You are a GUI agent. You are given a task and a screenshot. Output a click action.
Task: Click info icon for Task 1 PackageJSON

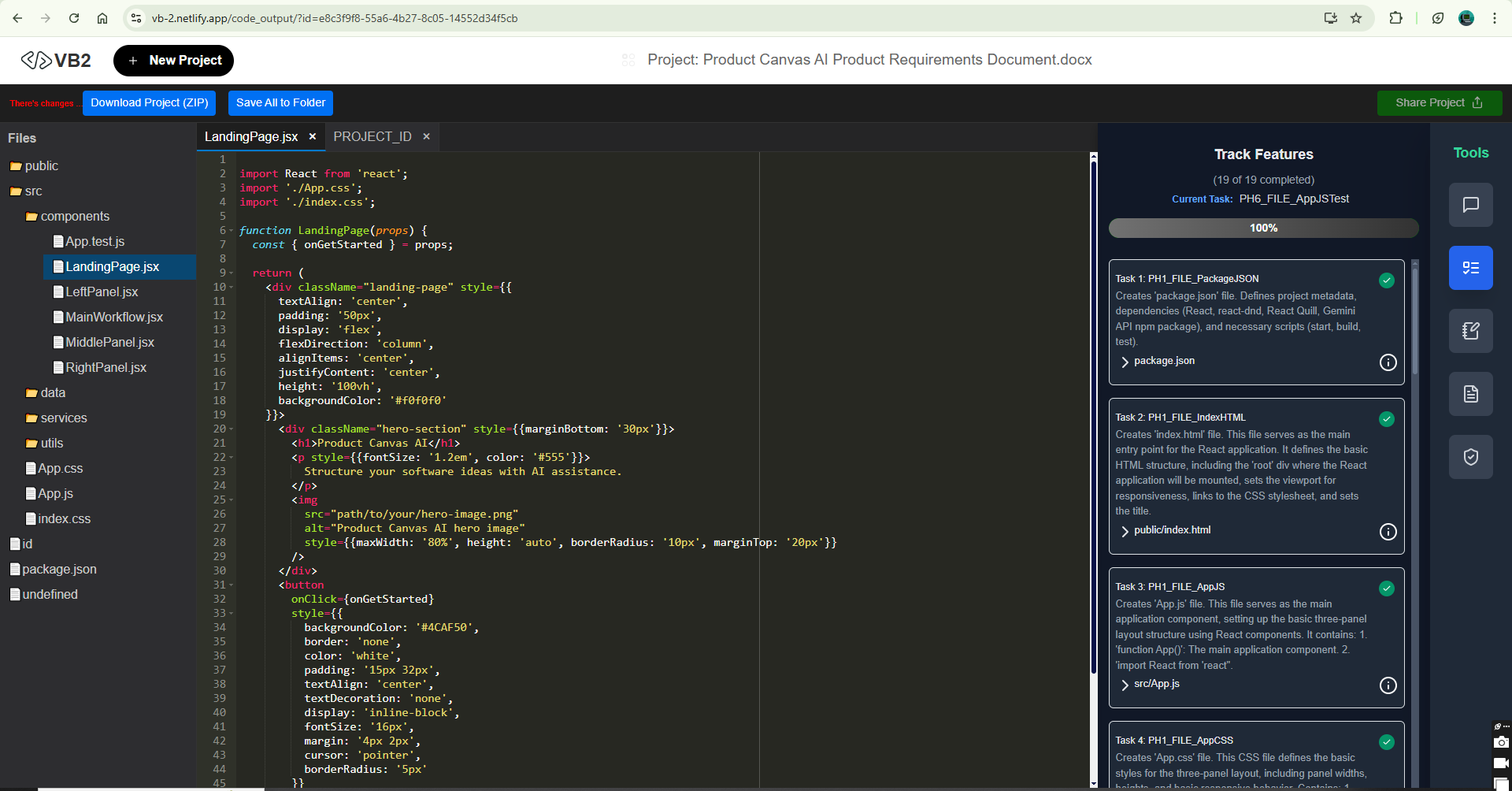pyautogui.click(x=1388, y=362)
